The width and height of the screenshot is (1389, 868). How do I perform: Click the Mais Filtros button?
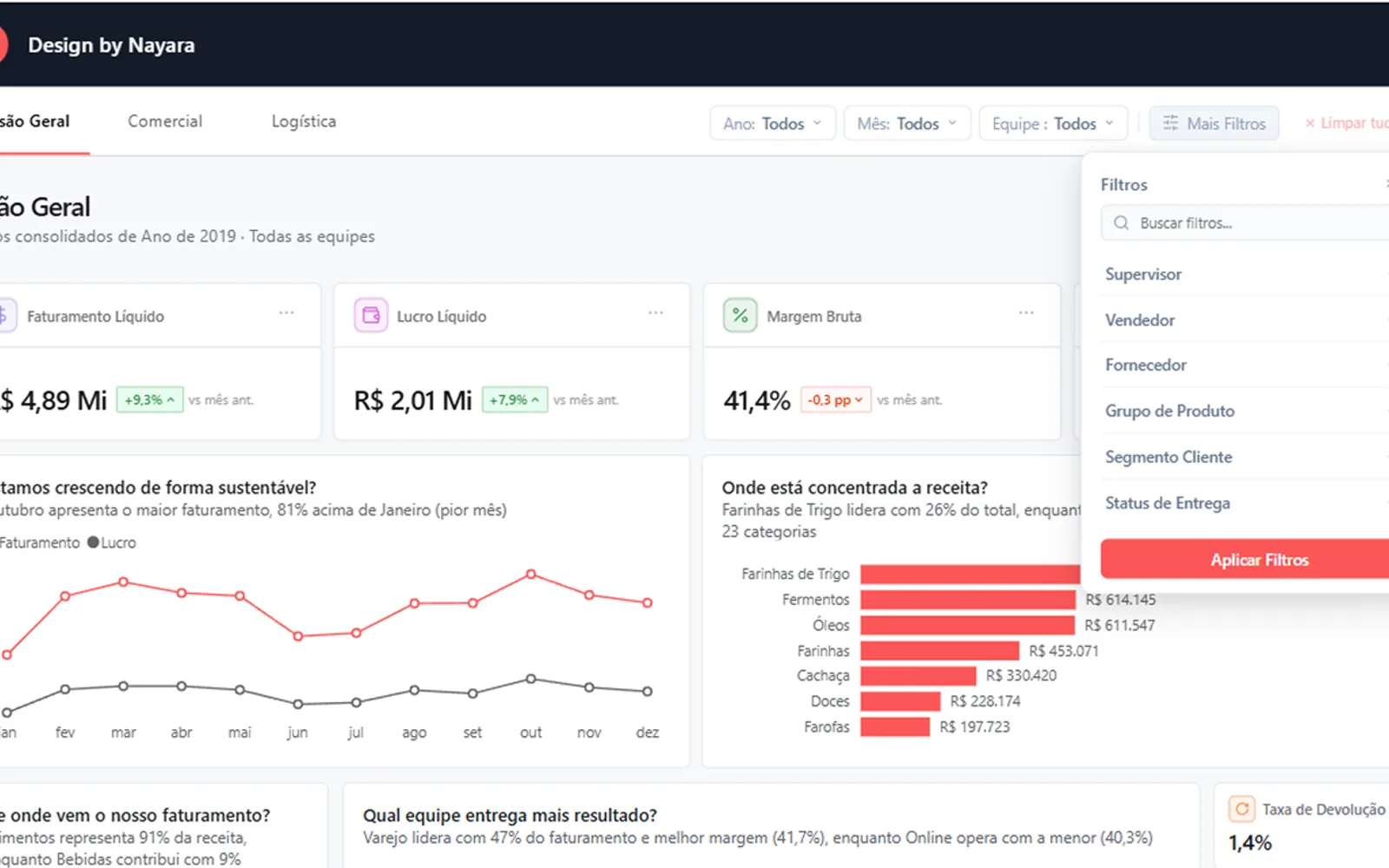[x=1214, y=123]
